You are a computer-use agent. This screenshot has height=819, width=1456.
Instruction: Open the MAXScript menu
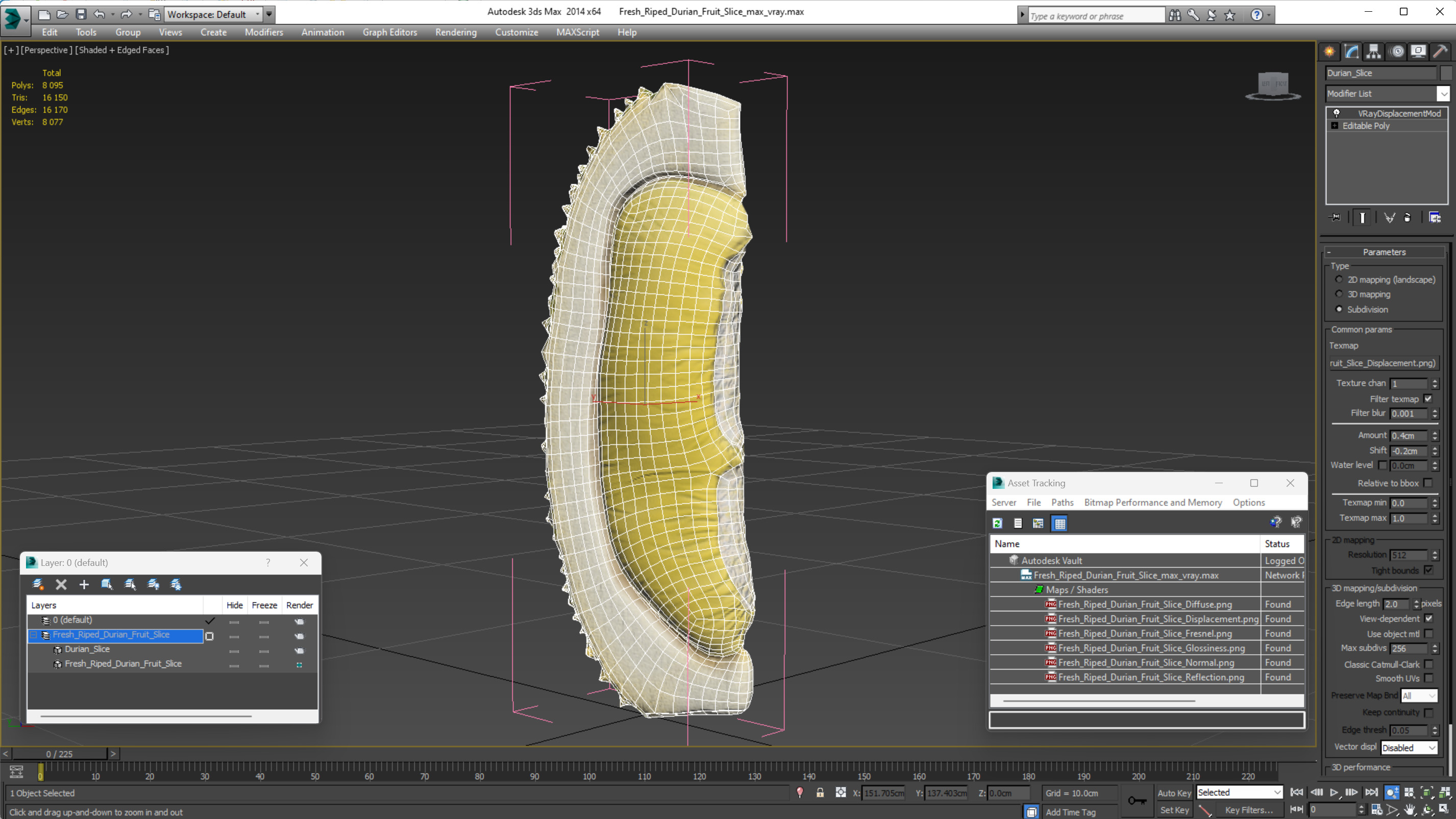[x=578, y=32]
